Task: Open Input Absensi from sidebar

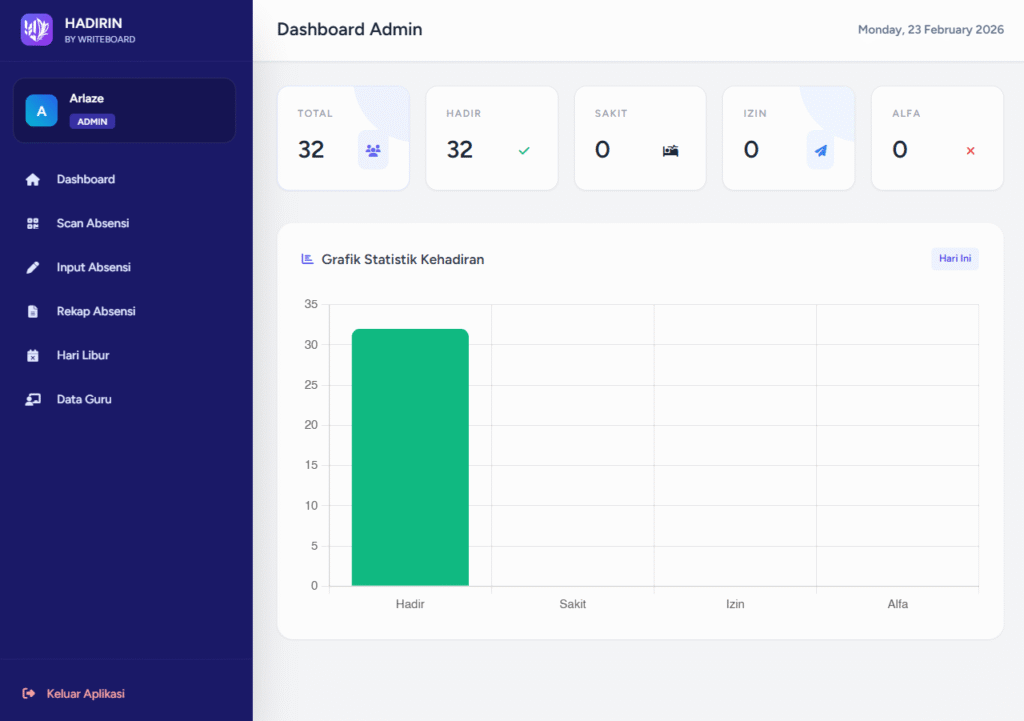Action: (93, 268)
